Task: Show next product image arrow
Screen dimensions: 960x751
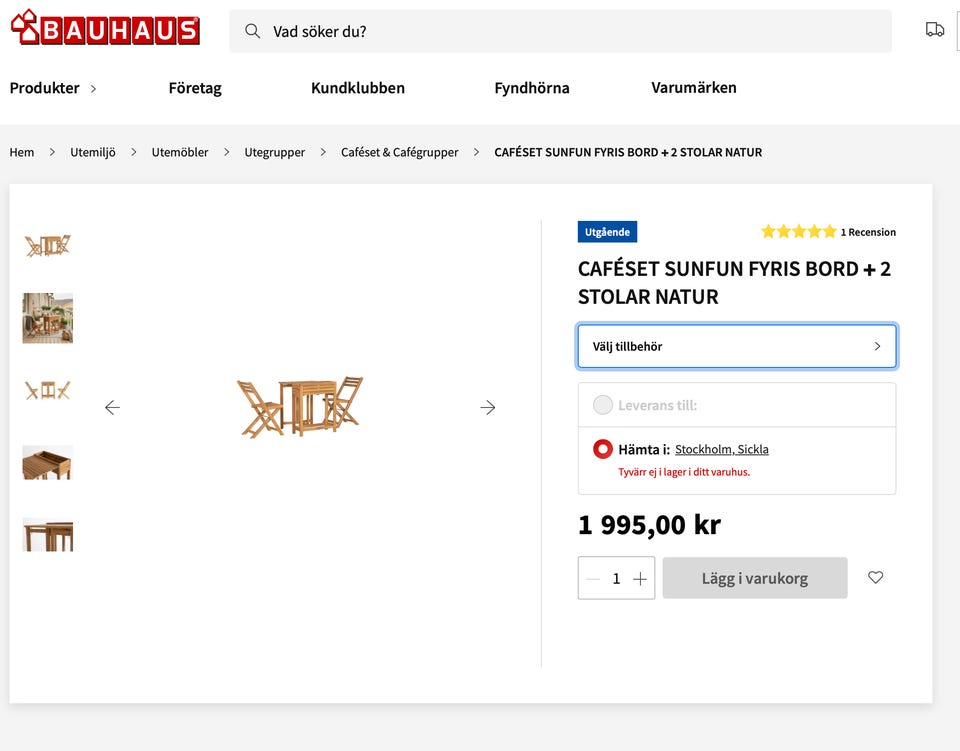Action: (x=487, y=407)
